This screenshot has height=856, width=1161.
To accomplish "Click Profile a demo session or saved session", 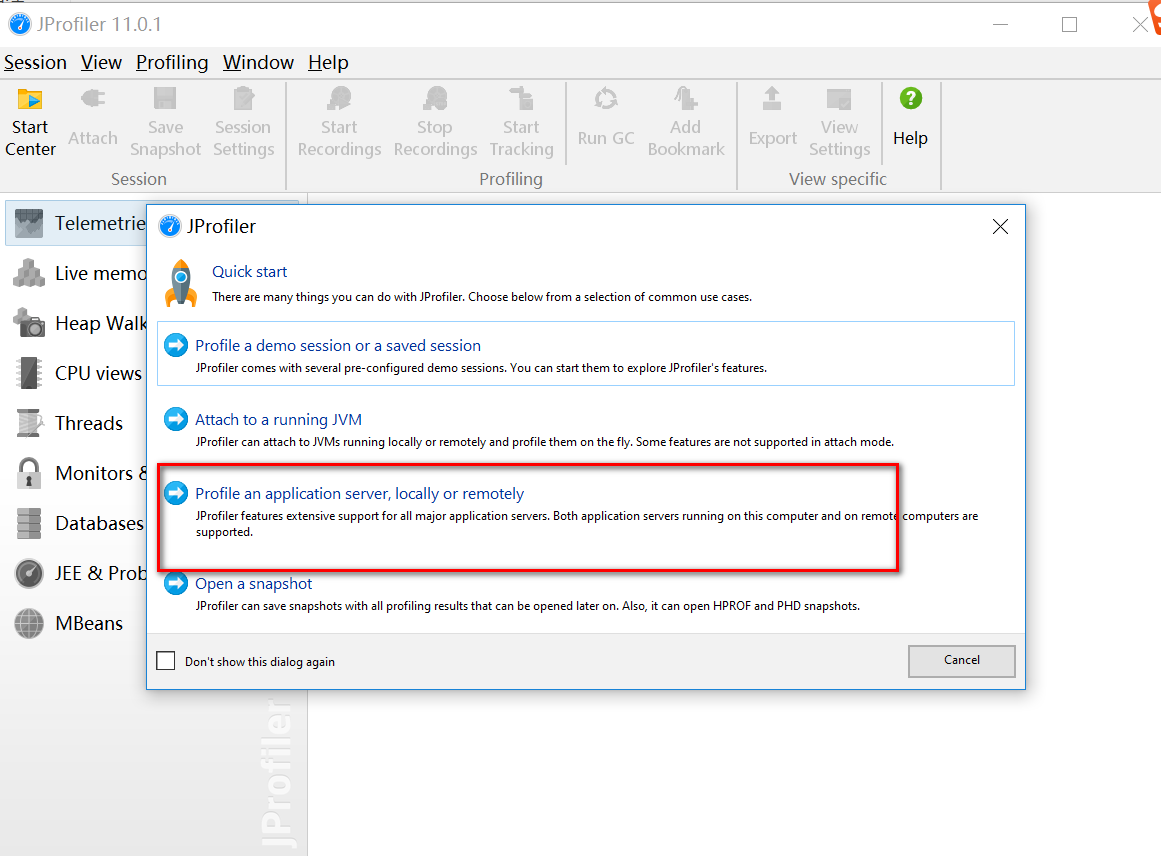I will coord(338,345).
